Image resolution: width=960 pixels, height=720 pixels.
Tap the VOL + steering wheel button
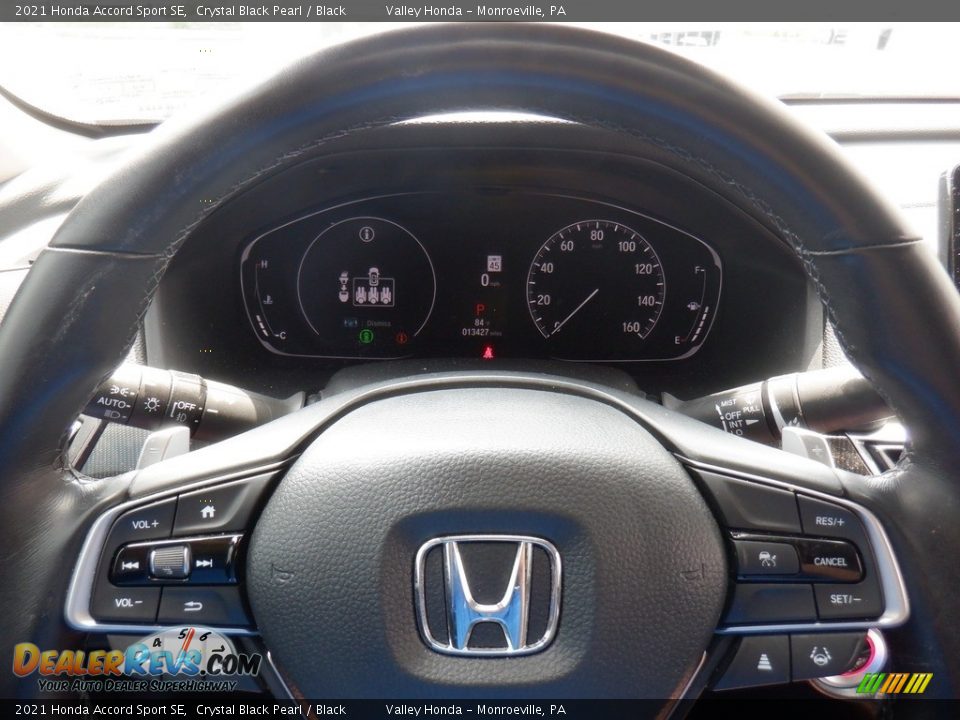pyautogui.click(x=145, y=524)
